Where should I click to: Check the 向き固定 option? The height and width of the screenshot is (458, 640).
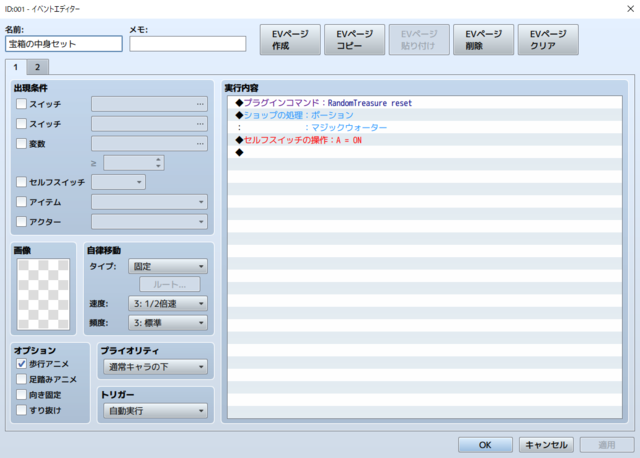pyautogui.click(x=21, y=395)
